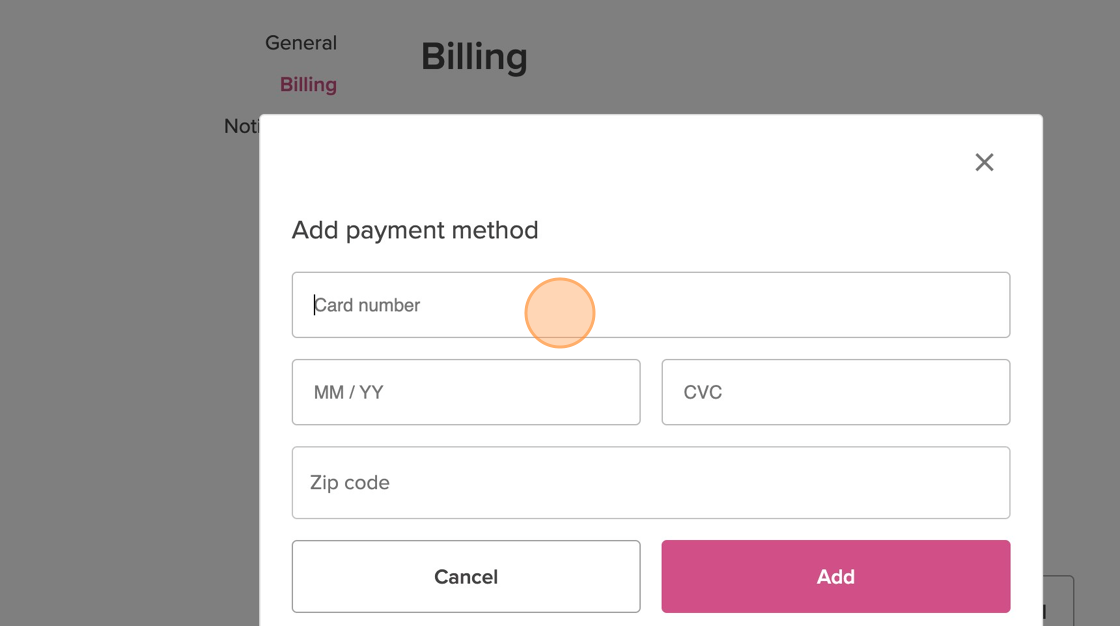
Task: Close the Add payment method dialog
Action: [x=984, y=162]
